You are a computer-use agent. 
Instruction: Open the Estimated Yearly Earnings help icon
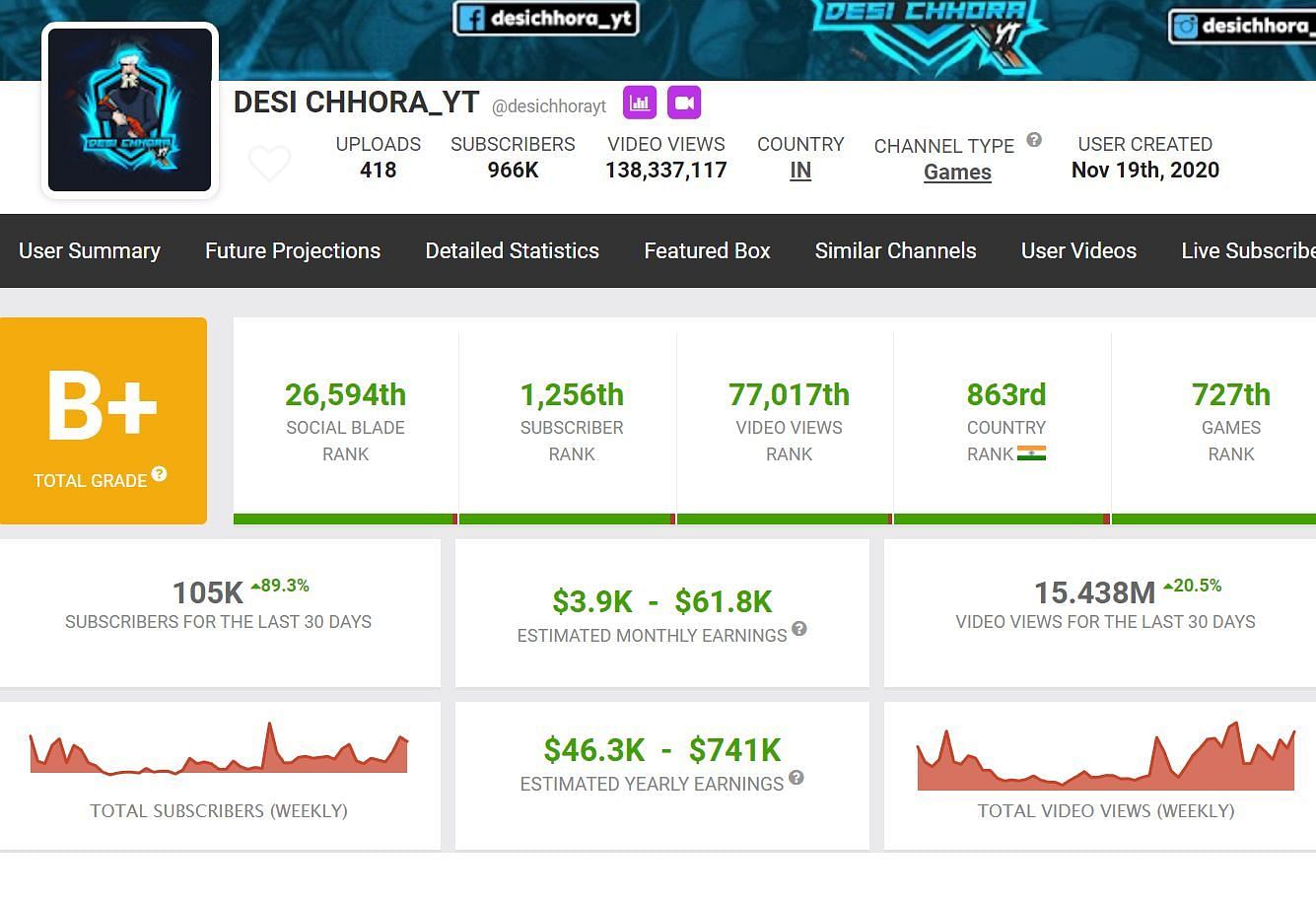pos(797,778)
